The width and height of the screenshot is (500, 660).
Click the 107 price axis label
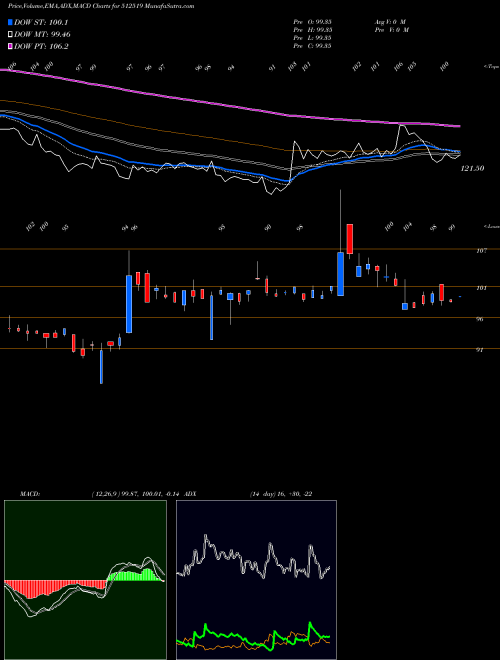482,250
